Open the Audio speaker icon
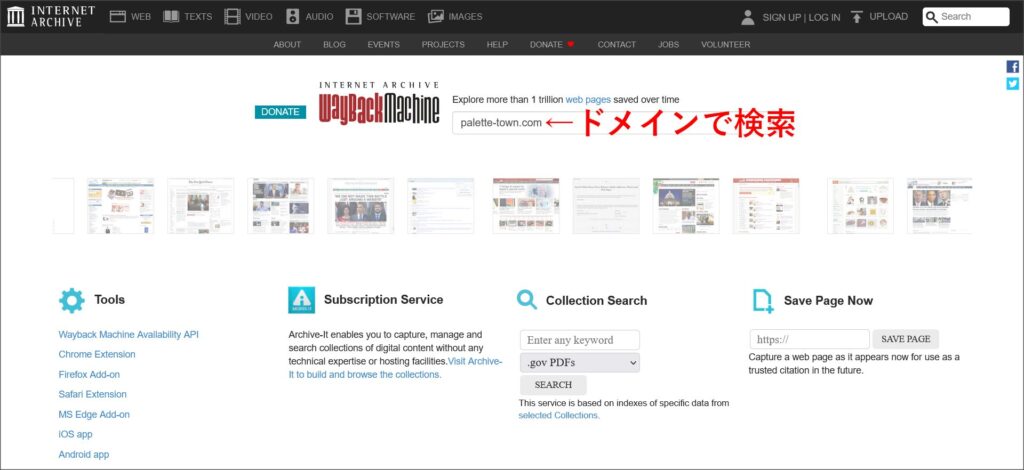 [x=293, y=16]
